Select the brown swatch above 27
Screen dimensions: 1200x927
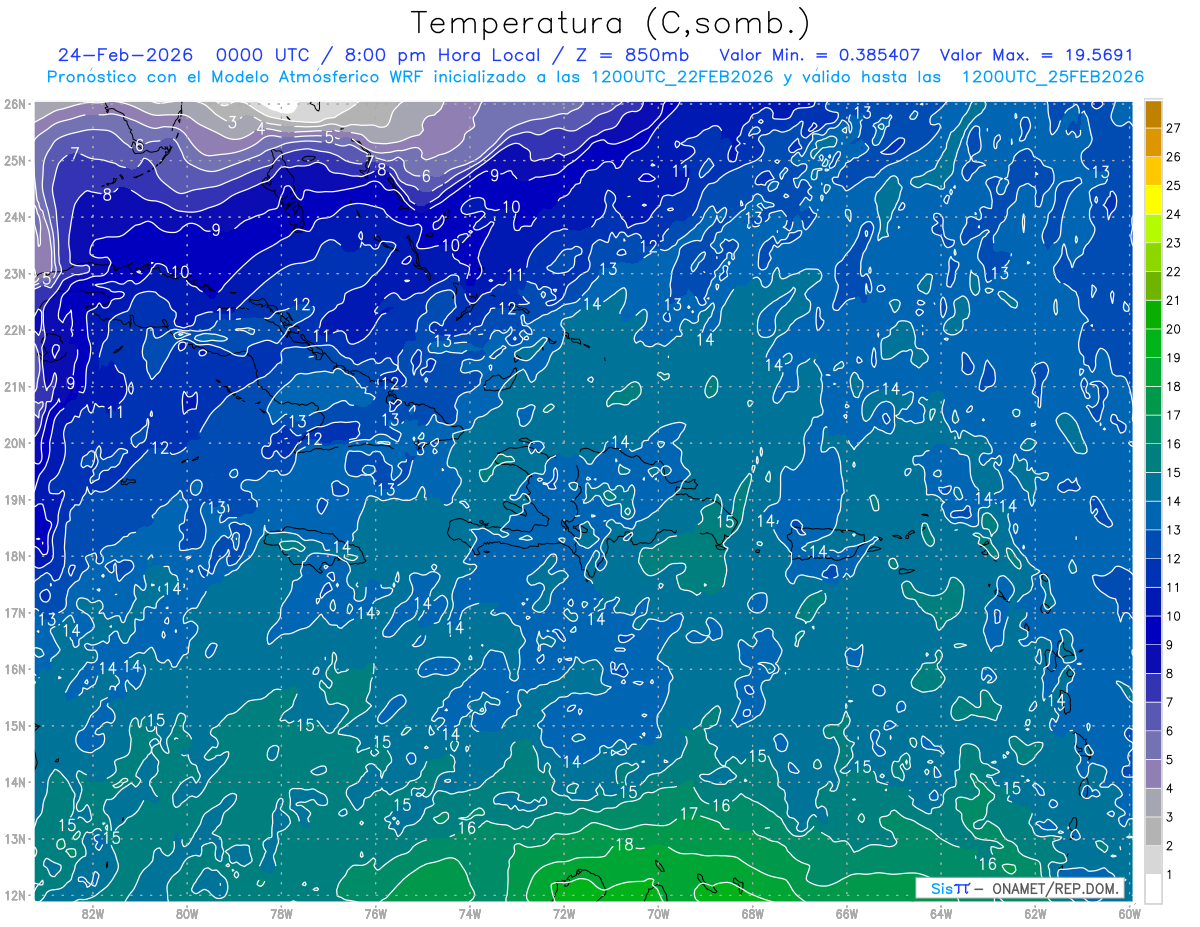(1153, 114)
